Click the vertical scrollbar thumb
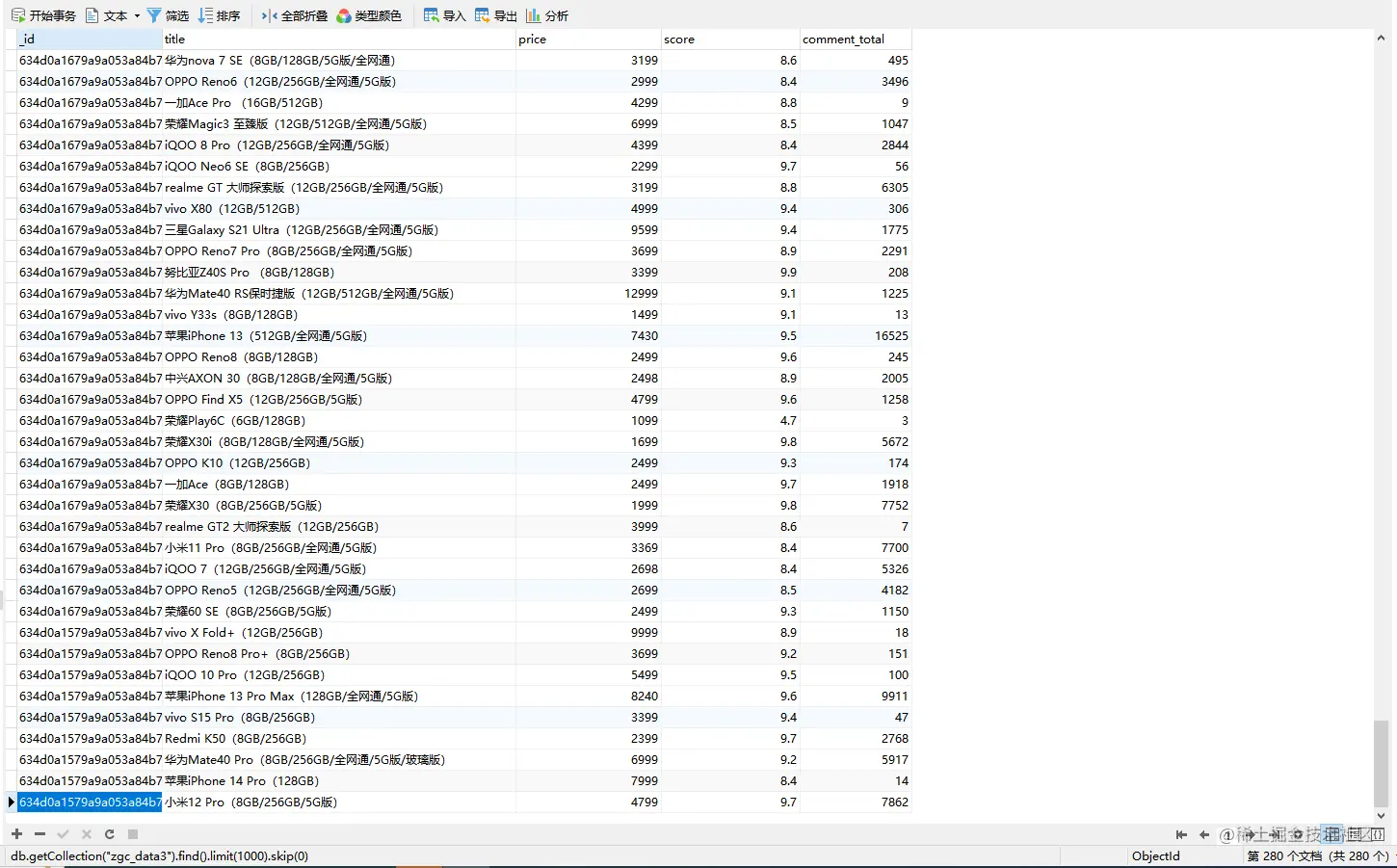The width and height of the screenshot is (1397, 868). click(1381, 763)
